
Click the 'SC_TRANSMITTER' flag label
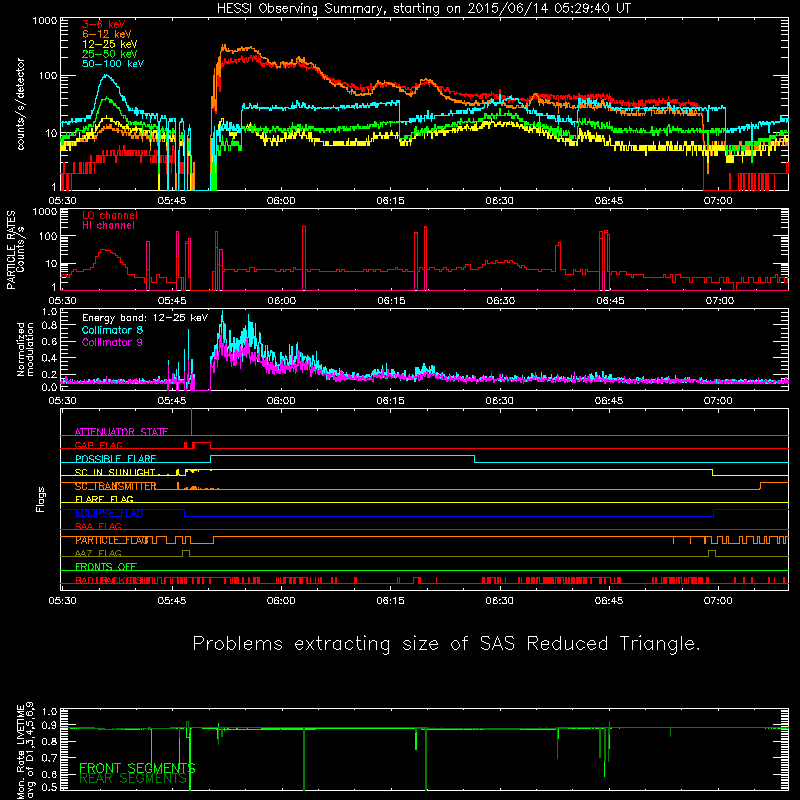click(x=115, y=486)
